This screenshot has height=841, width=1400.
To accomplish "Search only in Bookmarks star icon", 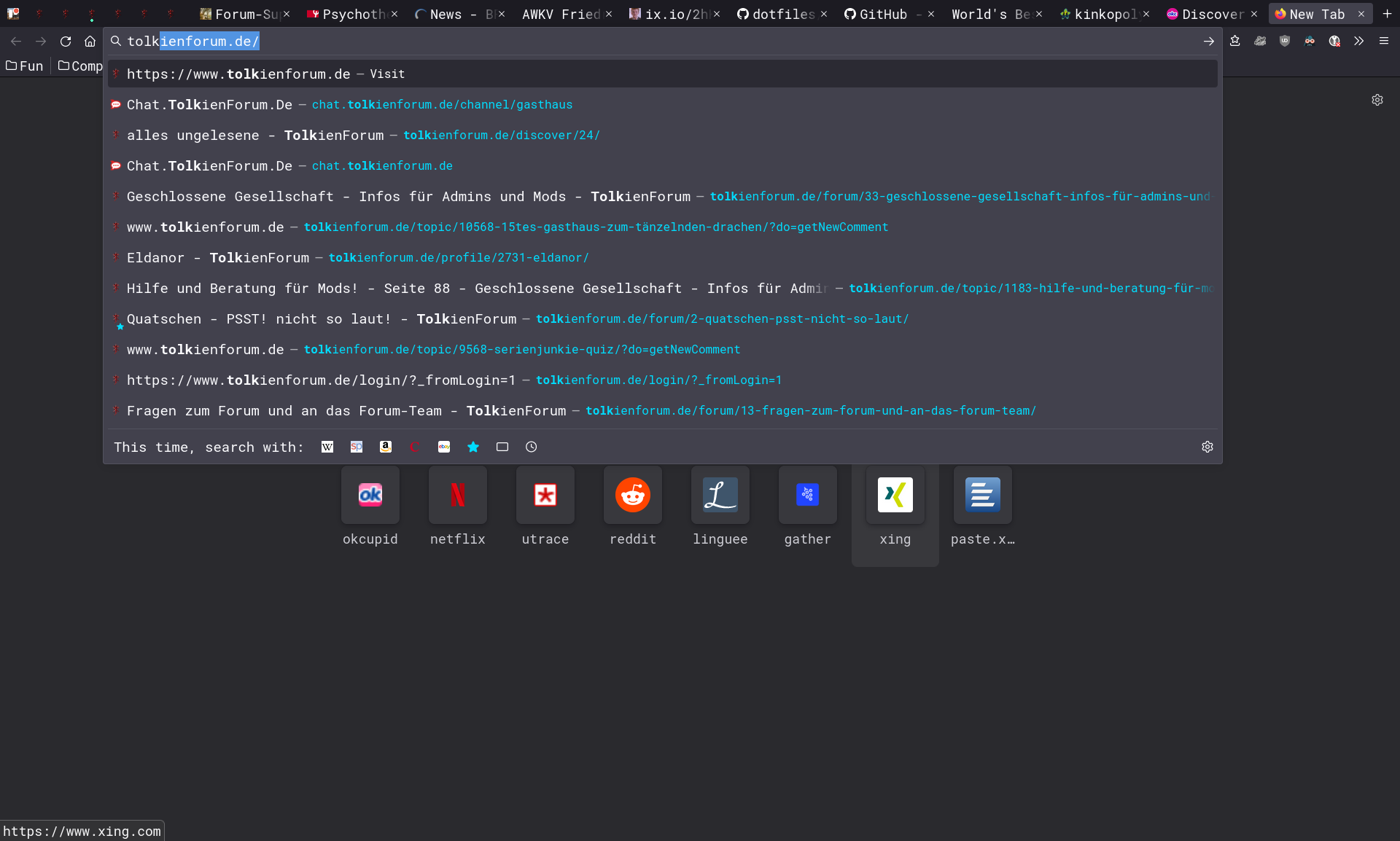I will pos(473,447).
